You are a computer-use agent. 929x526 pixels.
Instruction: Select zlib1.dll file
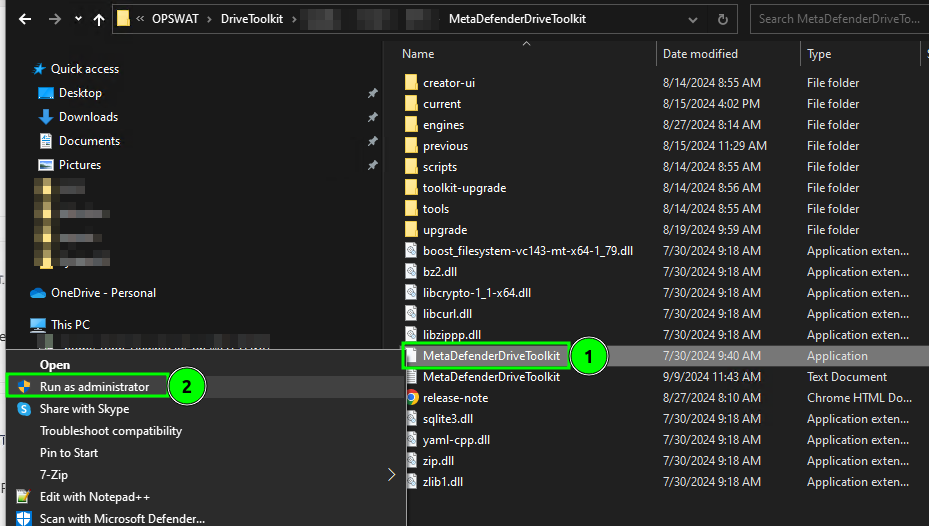[x=443, y=482]
